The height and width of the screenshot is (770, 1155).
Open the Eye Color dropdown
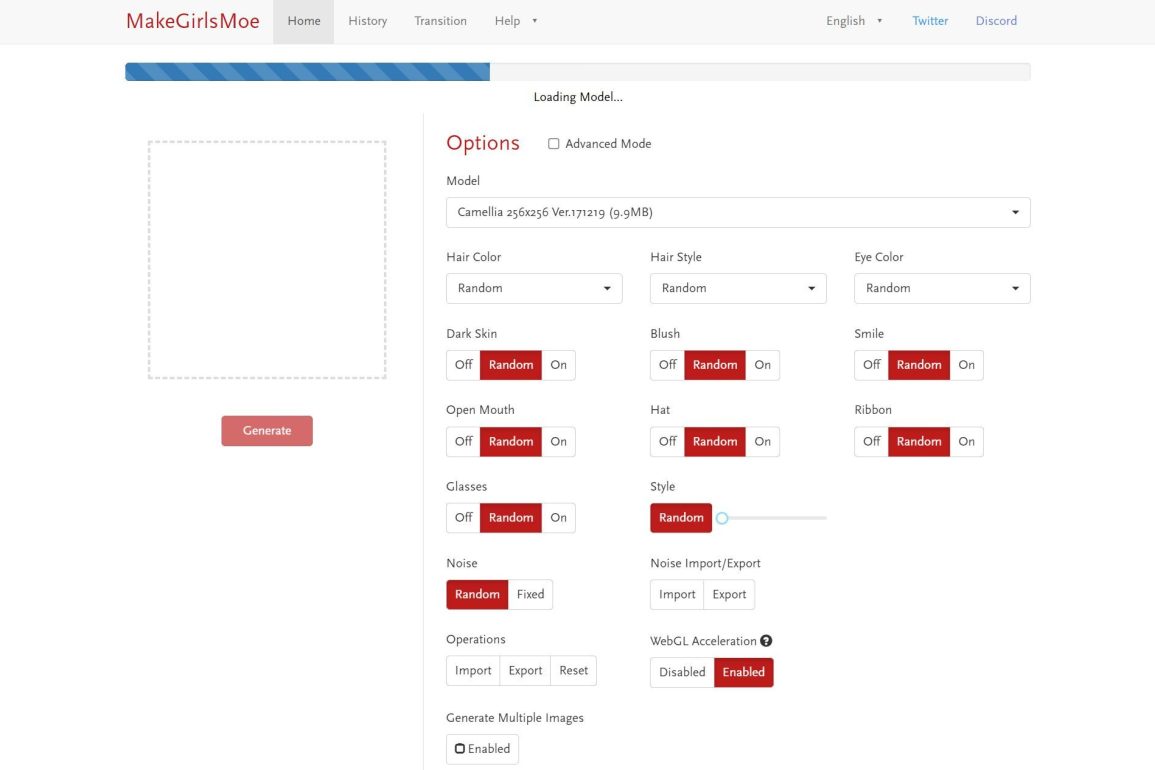click(942, 288)
